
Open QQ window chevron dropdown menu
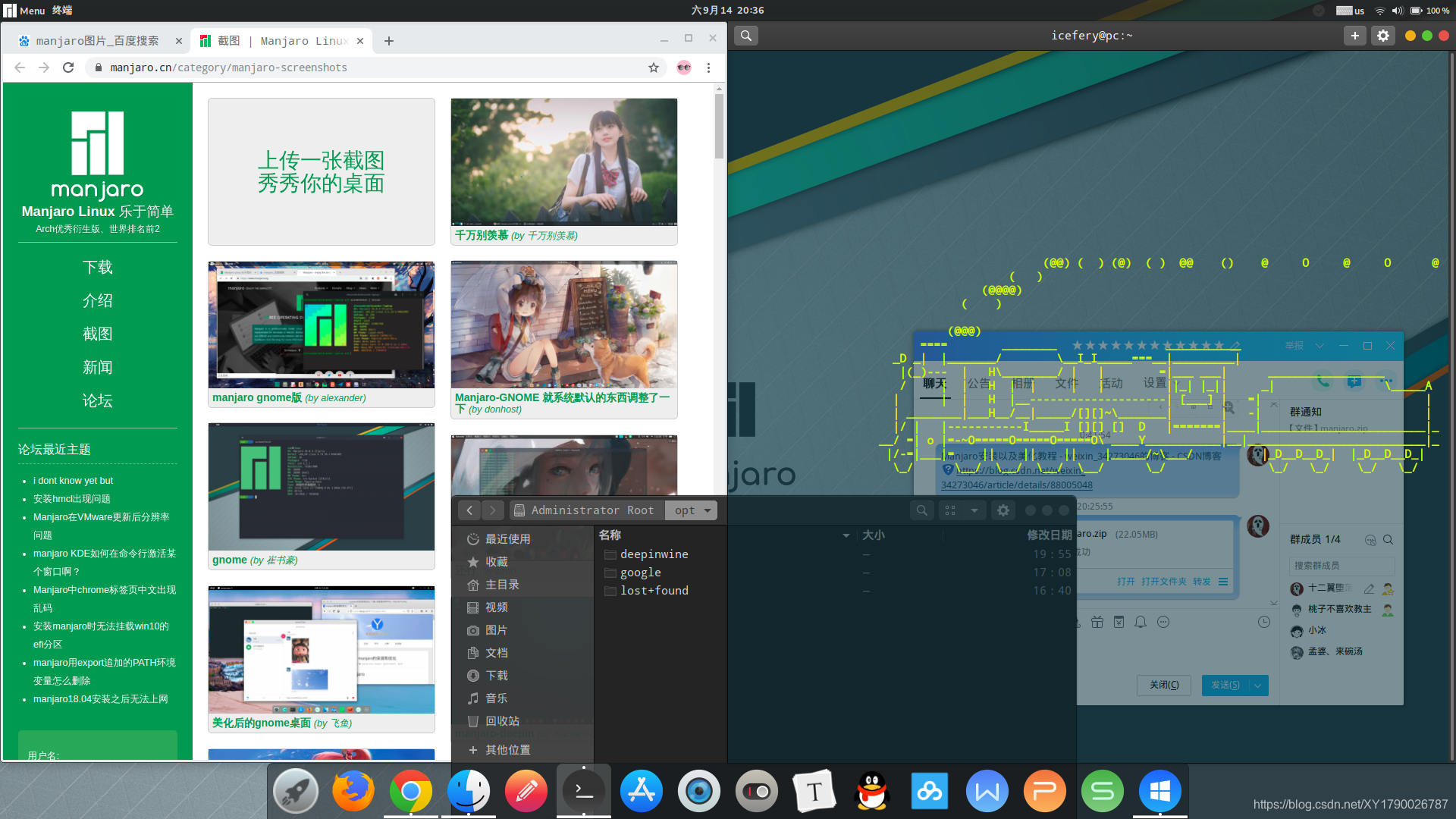click(1319, 346)
